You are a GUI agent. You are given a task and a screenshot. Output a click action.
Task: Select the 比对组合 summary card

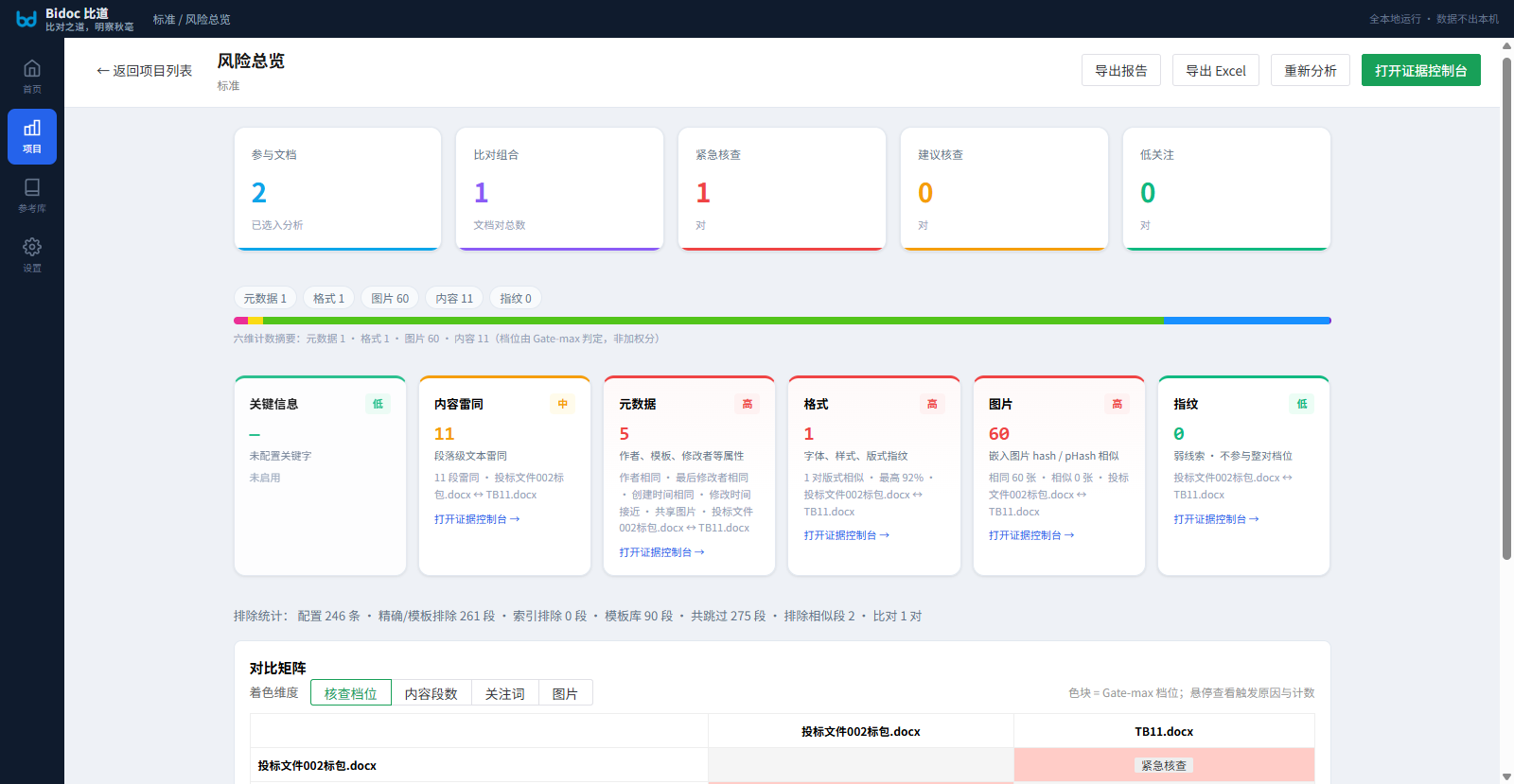point(560,189)
